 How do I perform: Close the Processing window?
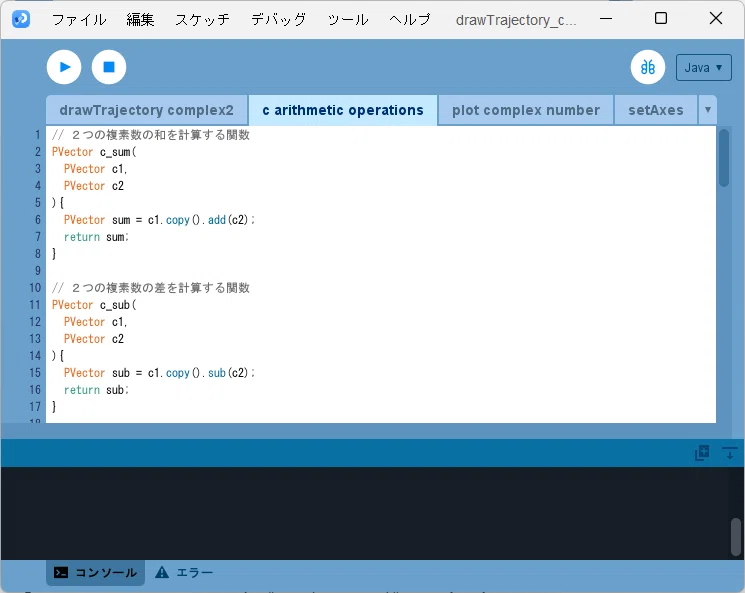click(x=716, y=19)
